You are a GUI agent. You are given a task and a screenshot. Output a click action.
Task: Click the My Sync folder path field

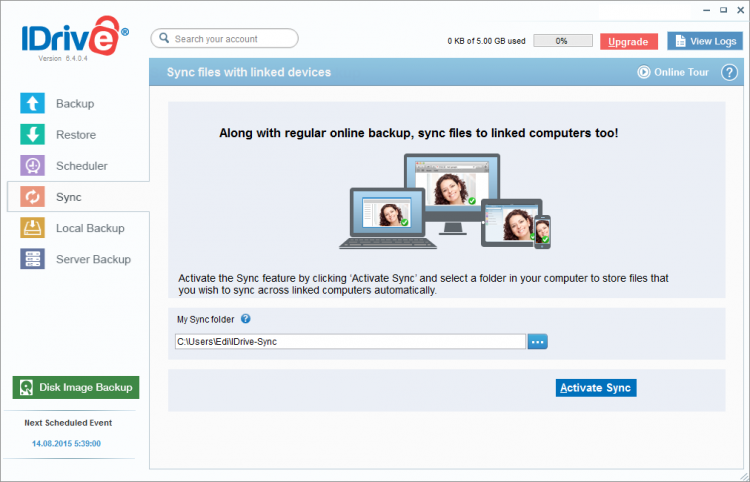[x=350, y=341]
